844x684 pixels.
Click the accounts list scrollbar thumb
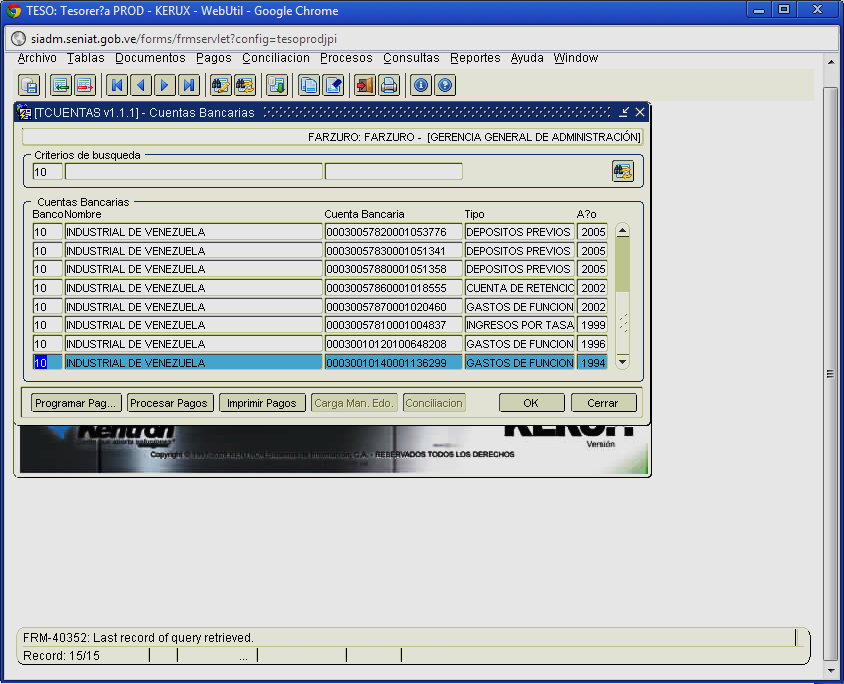tap(622, 265)
